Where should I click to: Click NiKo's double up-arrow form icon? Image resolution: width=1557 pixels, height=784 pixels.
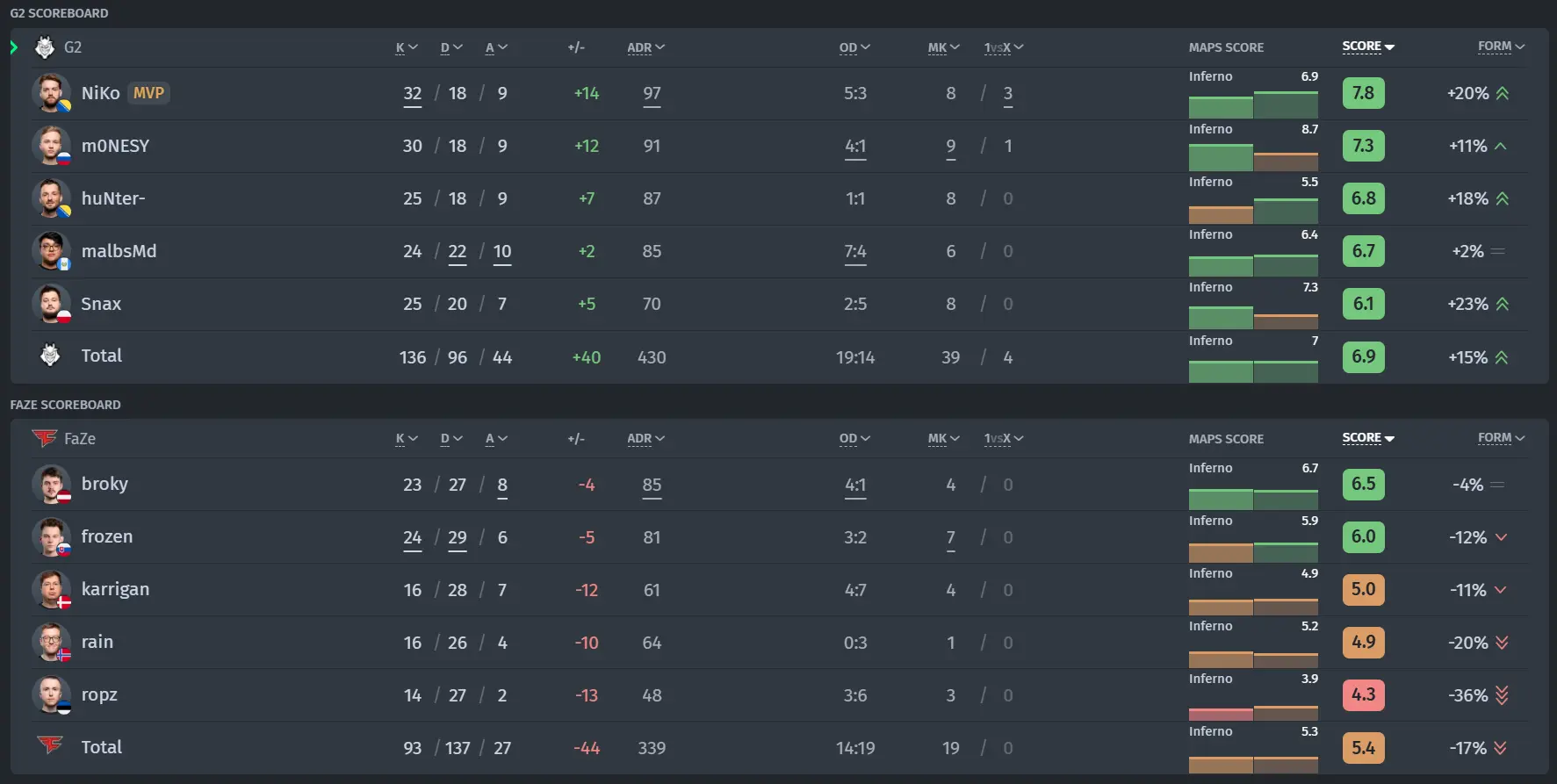[1503, 93]
